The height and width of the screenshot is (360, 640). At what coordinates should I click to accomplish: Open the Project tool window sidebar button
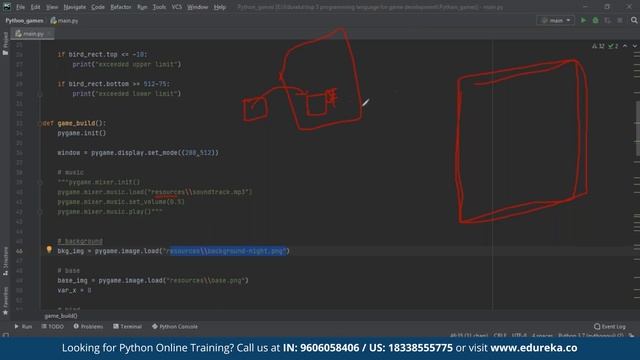(x=5, y=44)
